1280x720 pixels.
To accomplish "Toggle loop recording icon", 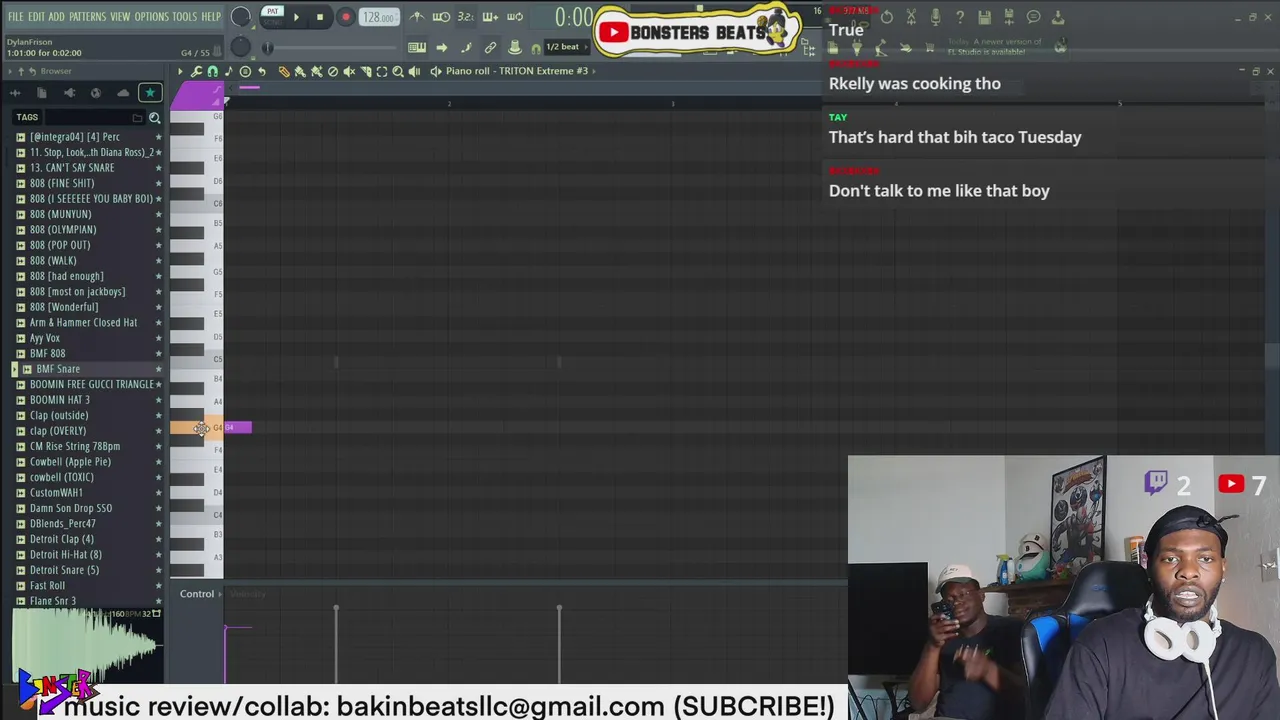I will pyautogui.click(x=515, y=17).
